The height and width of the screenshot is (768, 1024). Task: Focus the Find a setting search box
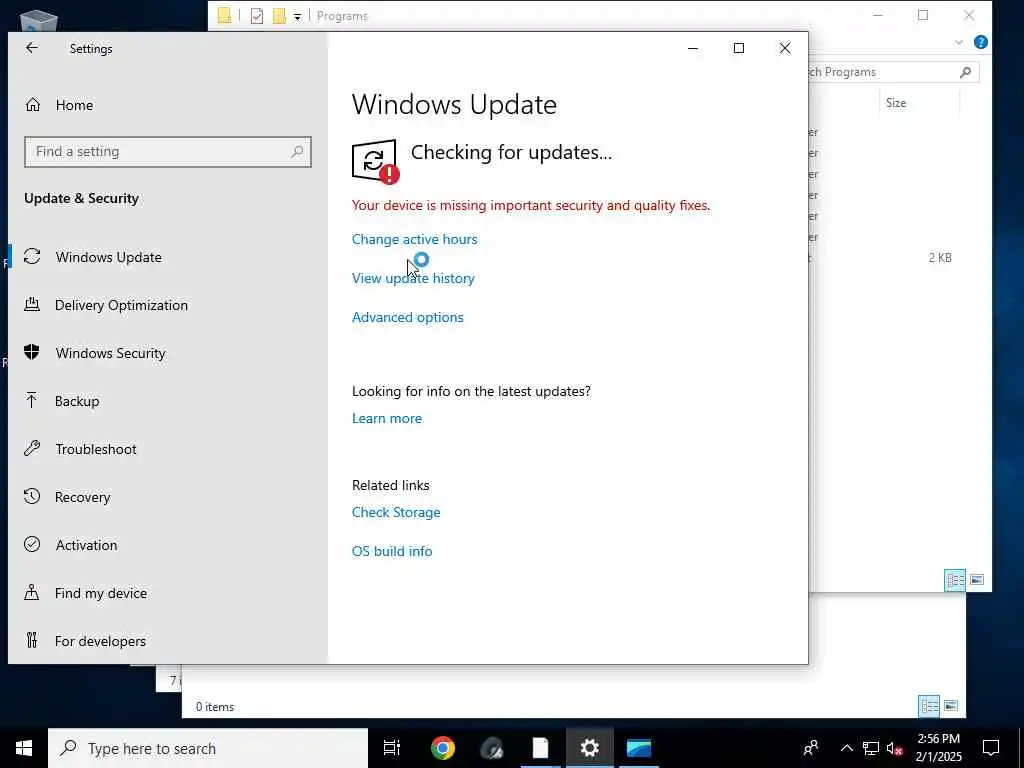pos(168,152)
